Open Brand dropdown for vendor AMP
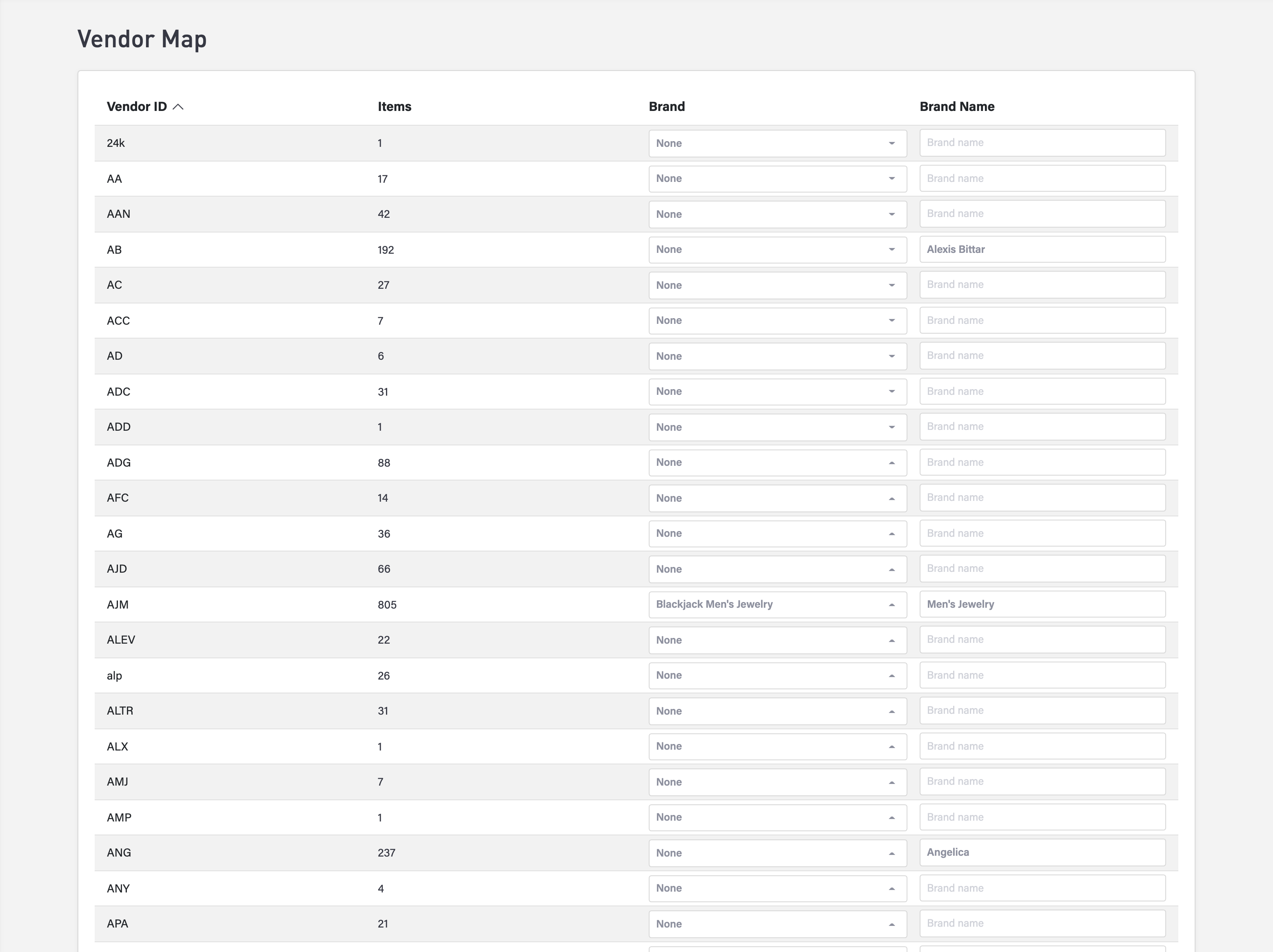 [777, 817]
